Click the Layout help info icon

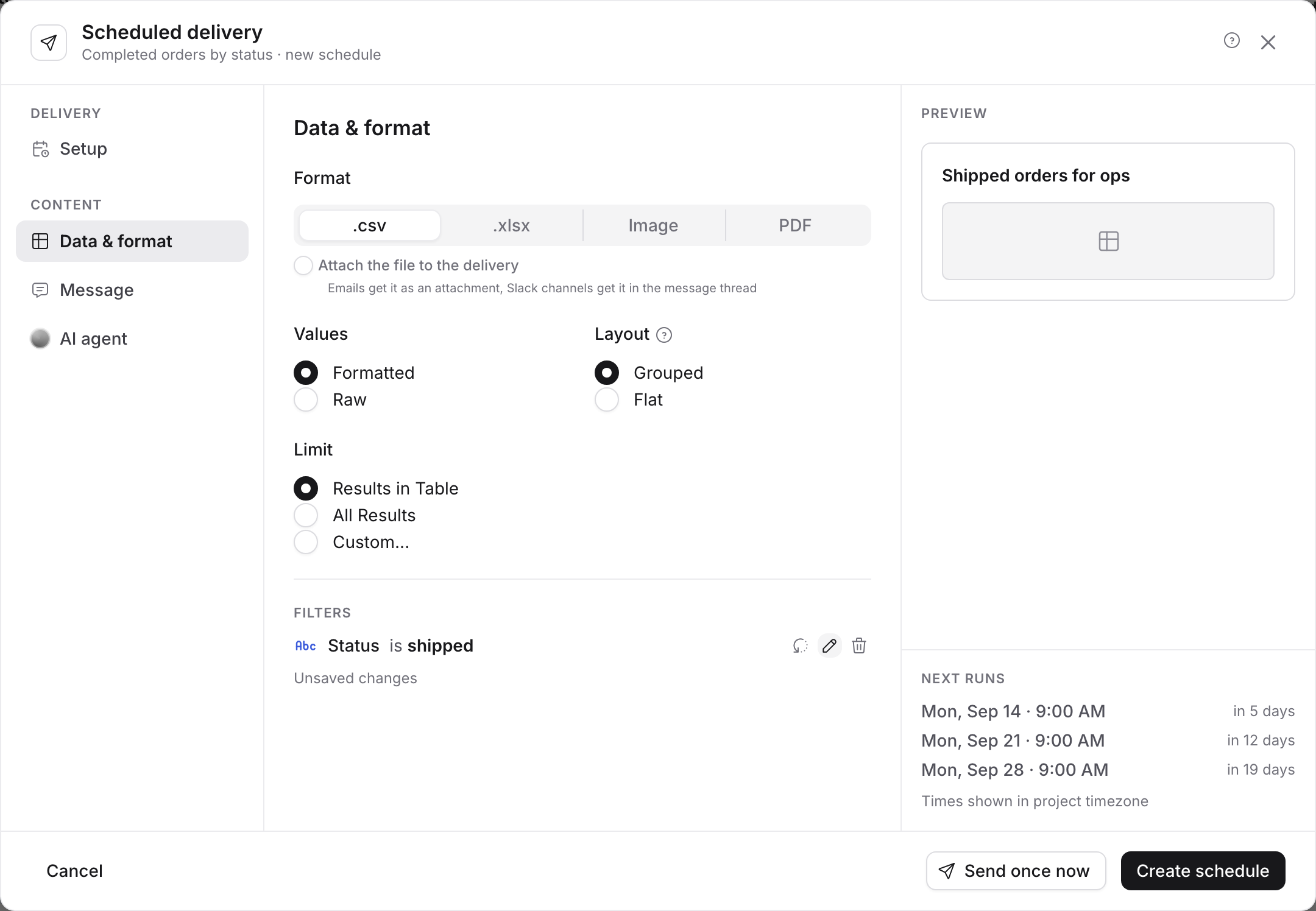click(664, 335)
